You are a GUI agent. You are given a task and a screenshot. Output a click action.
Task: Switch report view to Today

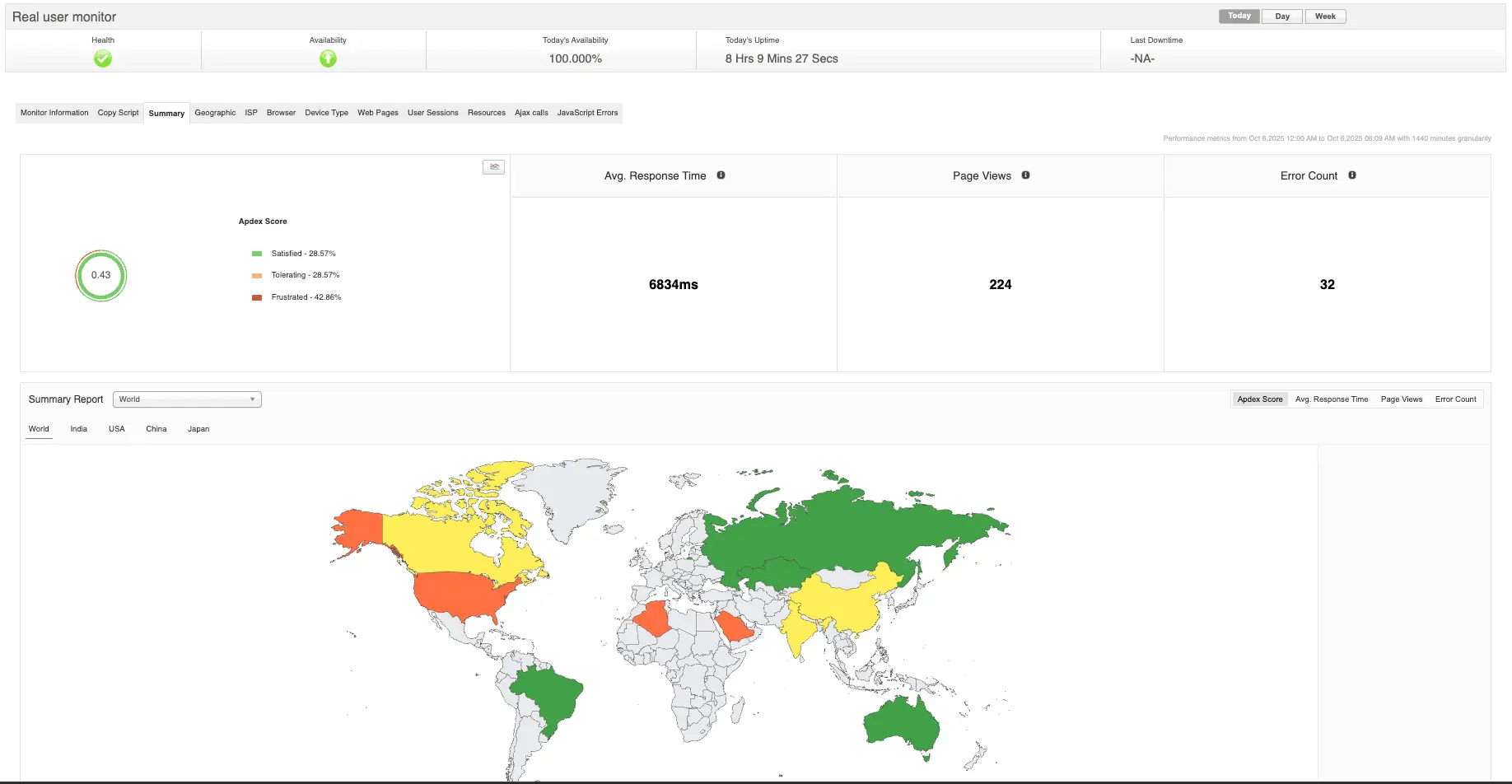pyautogui.click(x=1239, y=16)
